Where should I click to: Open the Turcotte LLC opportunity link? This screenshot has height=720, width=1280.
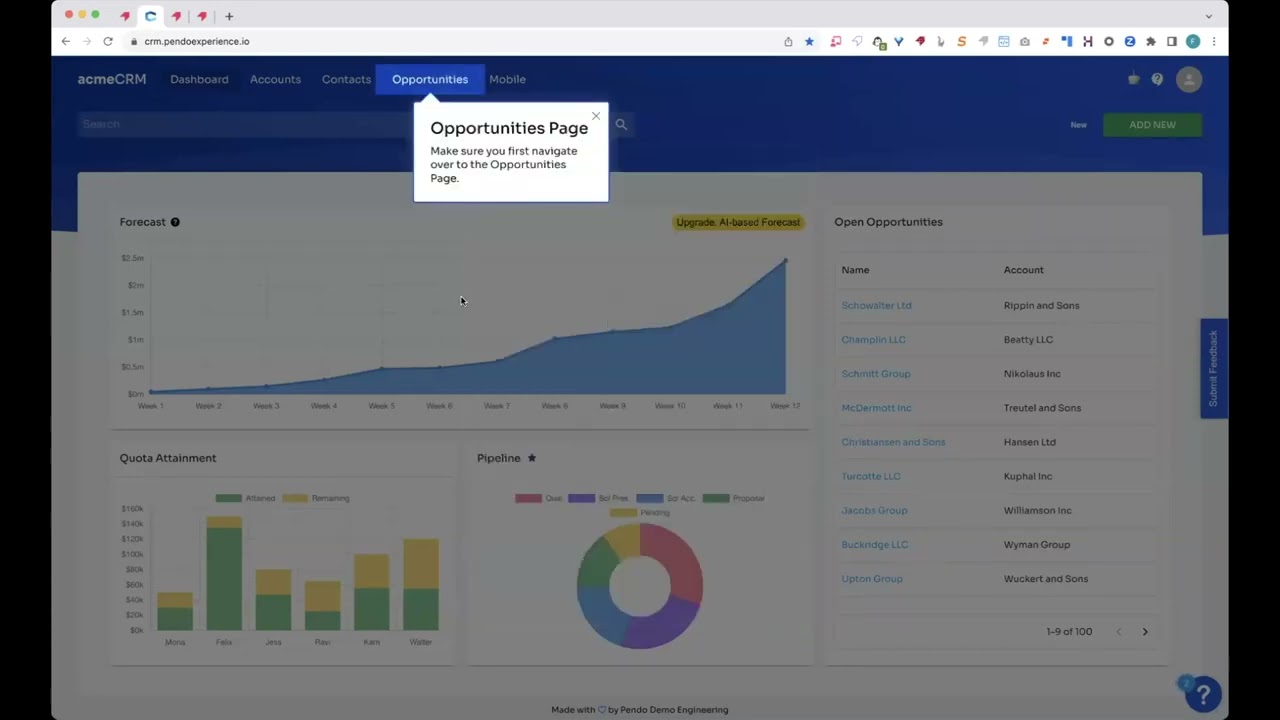click(870, 476)
